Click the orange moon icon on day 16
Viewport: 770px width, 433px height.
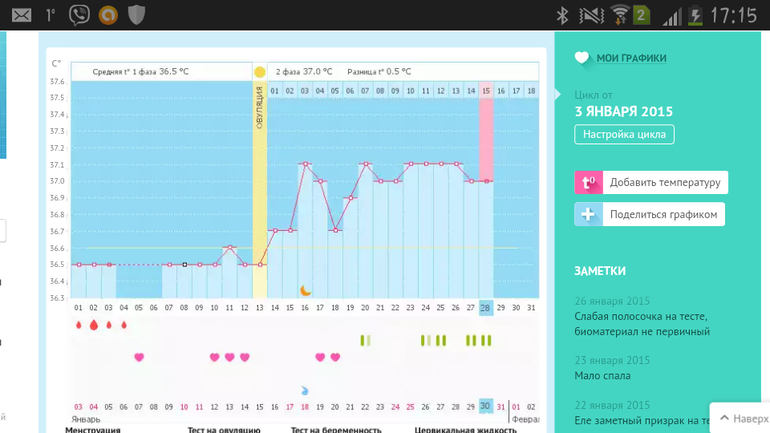(x=306, y=290)
